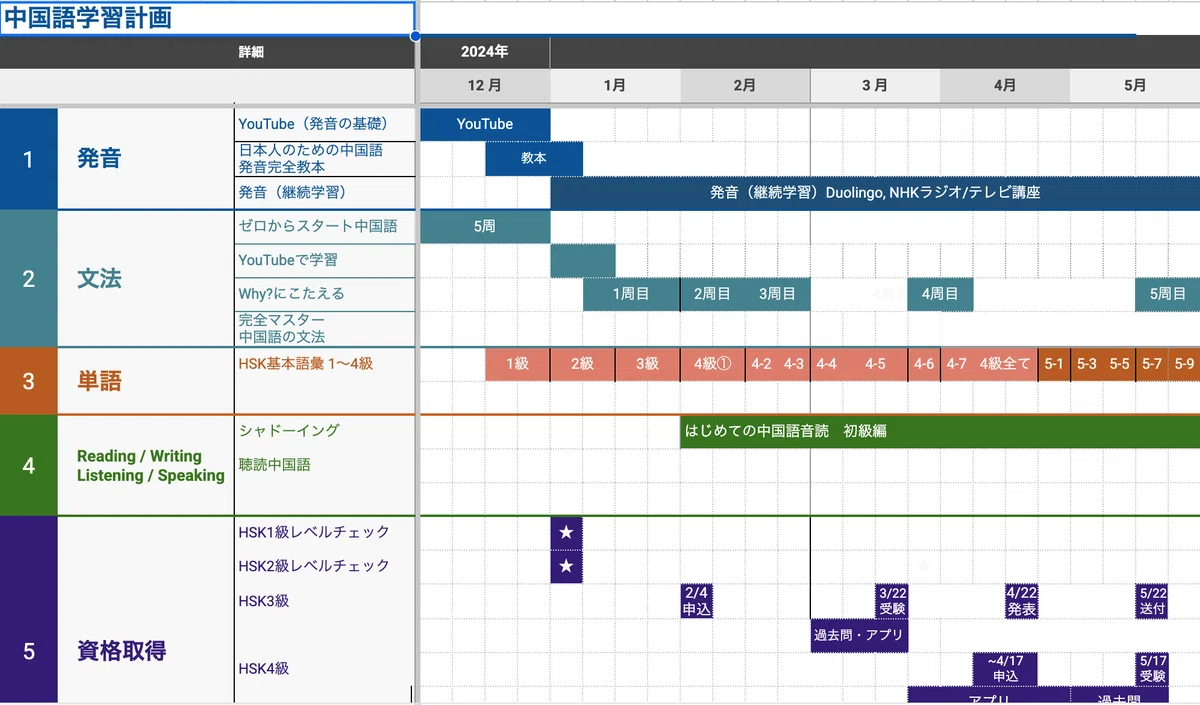Select the number 3 category cell
Viewport: 1200px width, 705px height.
pos(29,381)
